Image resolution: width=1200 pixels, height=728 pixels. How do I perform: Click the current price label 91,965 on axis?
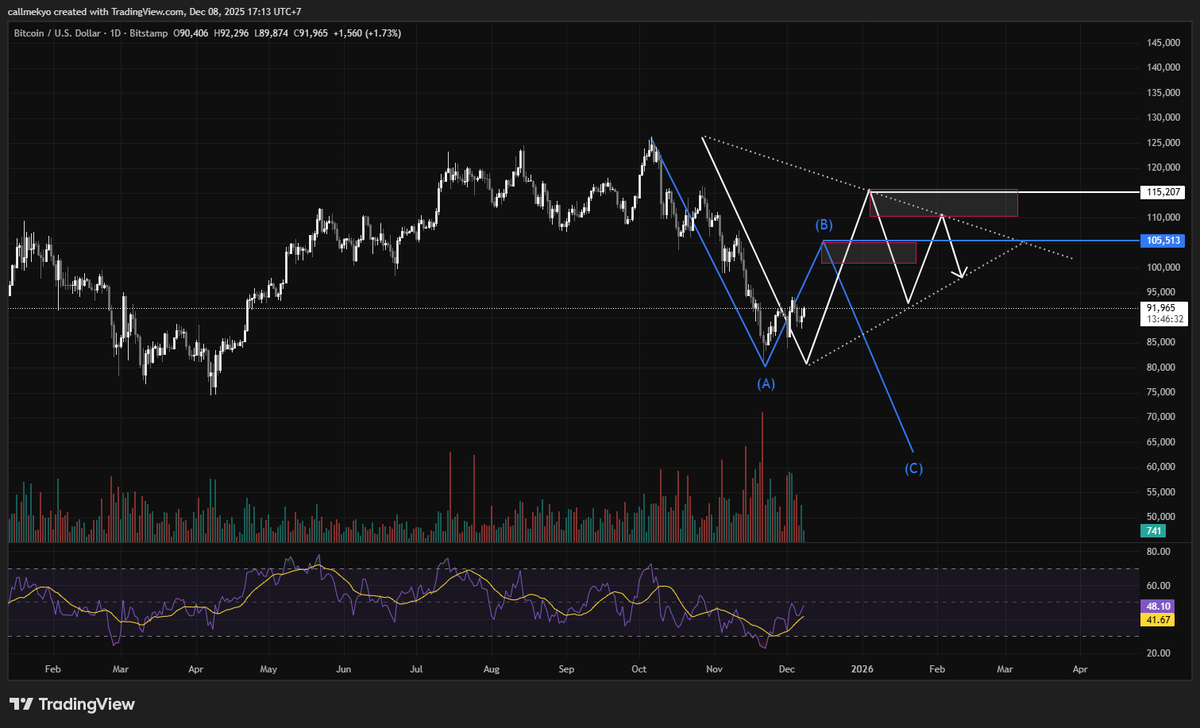pyautogui.click(x=1161, y=308)
